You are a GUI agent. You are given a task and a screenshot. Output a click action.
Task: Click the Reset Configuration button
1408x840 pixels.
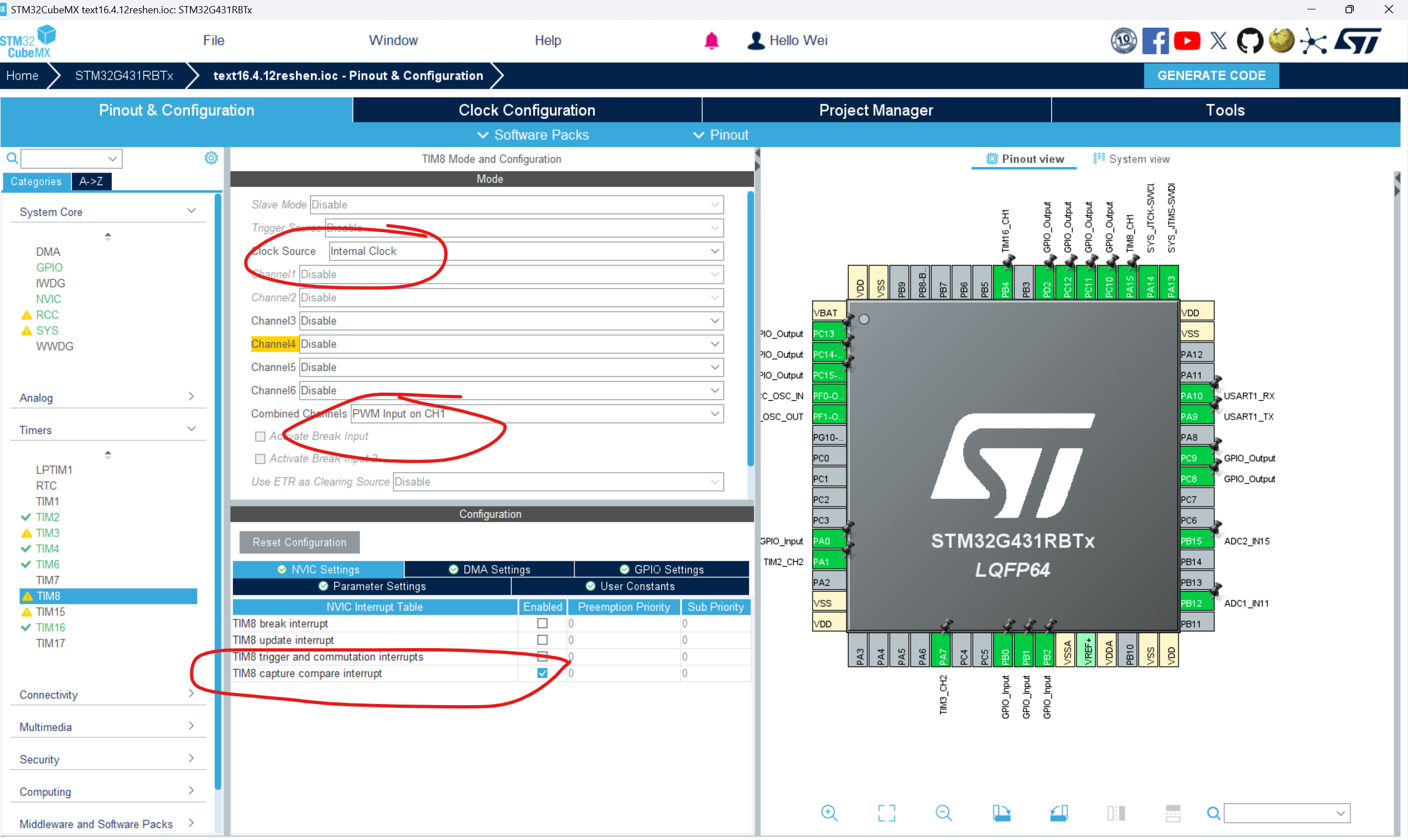299,542
